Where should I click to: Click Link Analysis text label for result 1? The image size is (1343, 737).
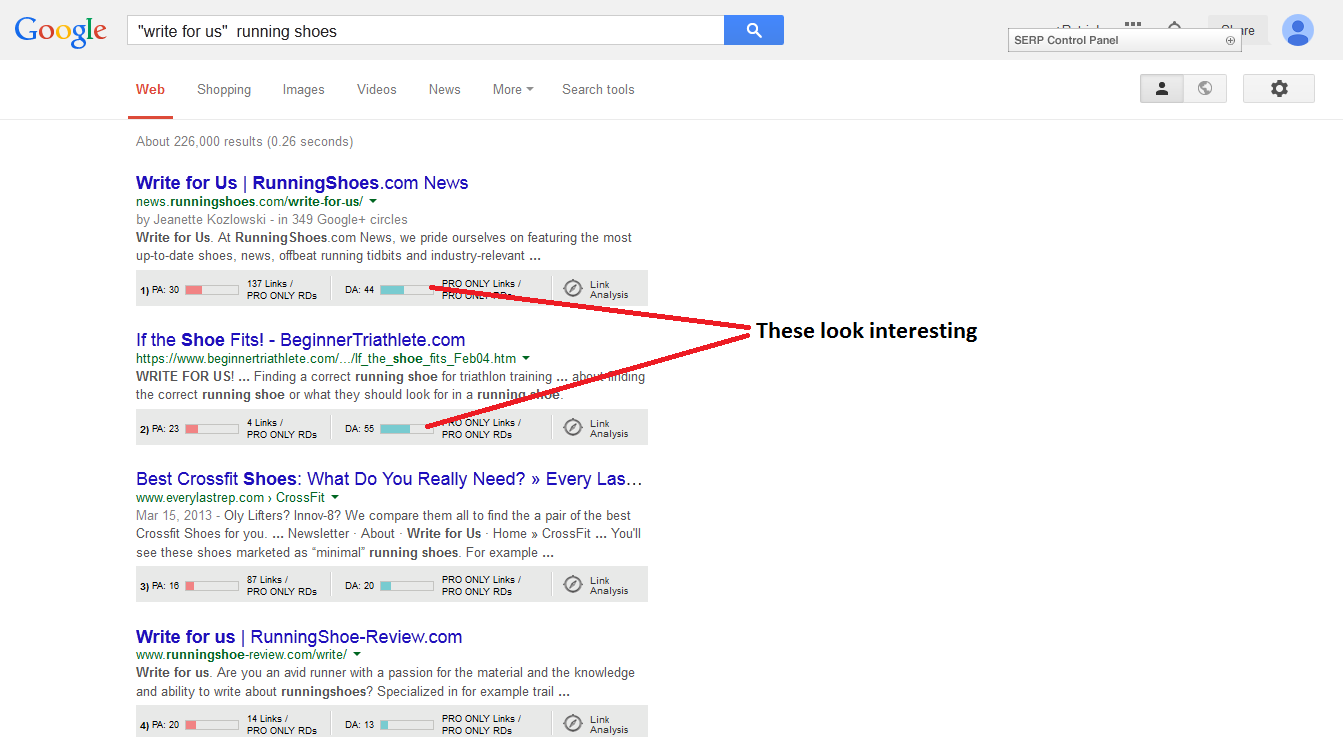(609, 290)
